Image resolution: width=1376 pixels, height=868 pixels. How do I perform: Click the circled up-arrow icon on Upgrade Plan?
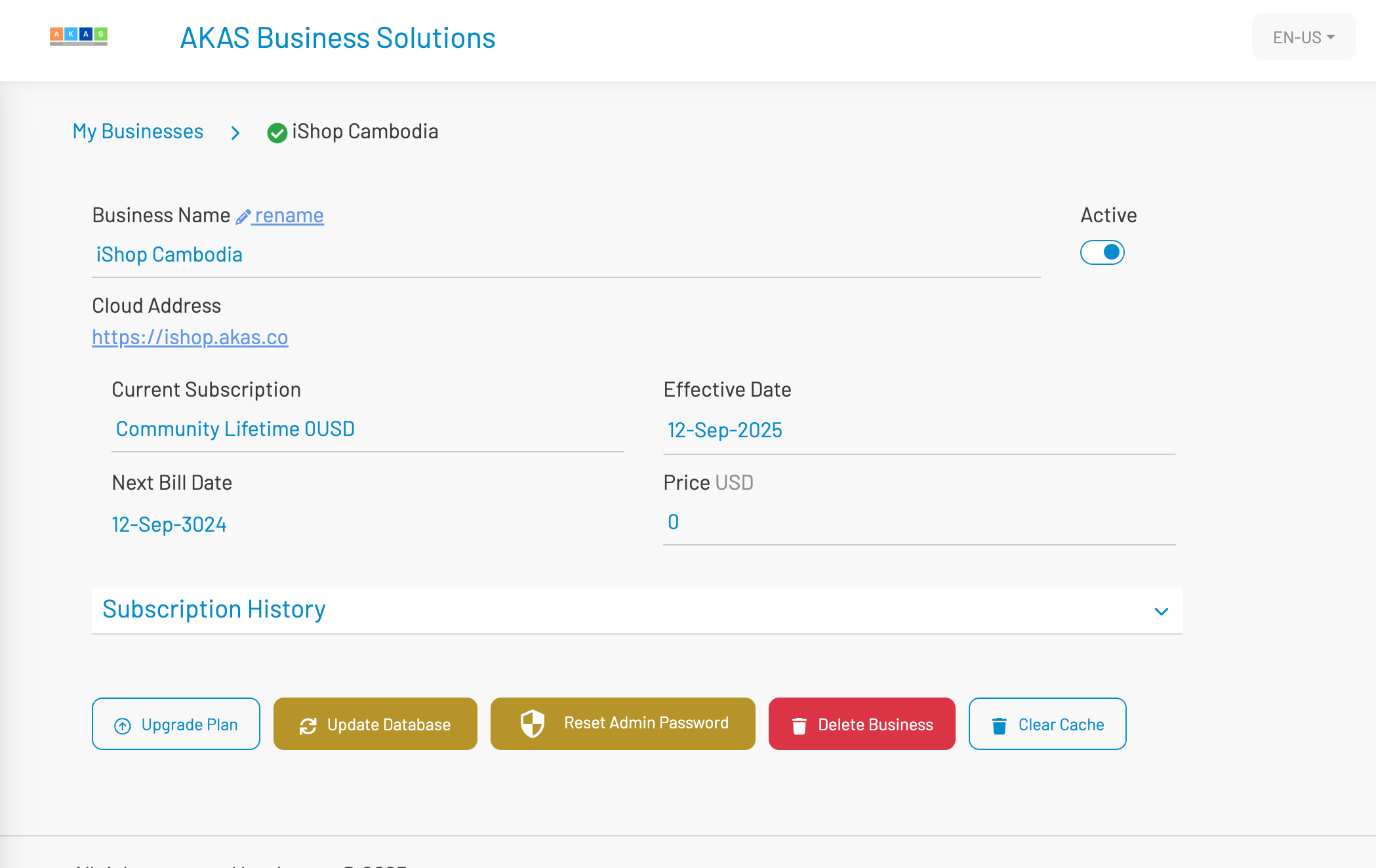[123, 726]
